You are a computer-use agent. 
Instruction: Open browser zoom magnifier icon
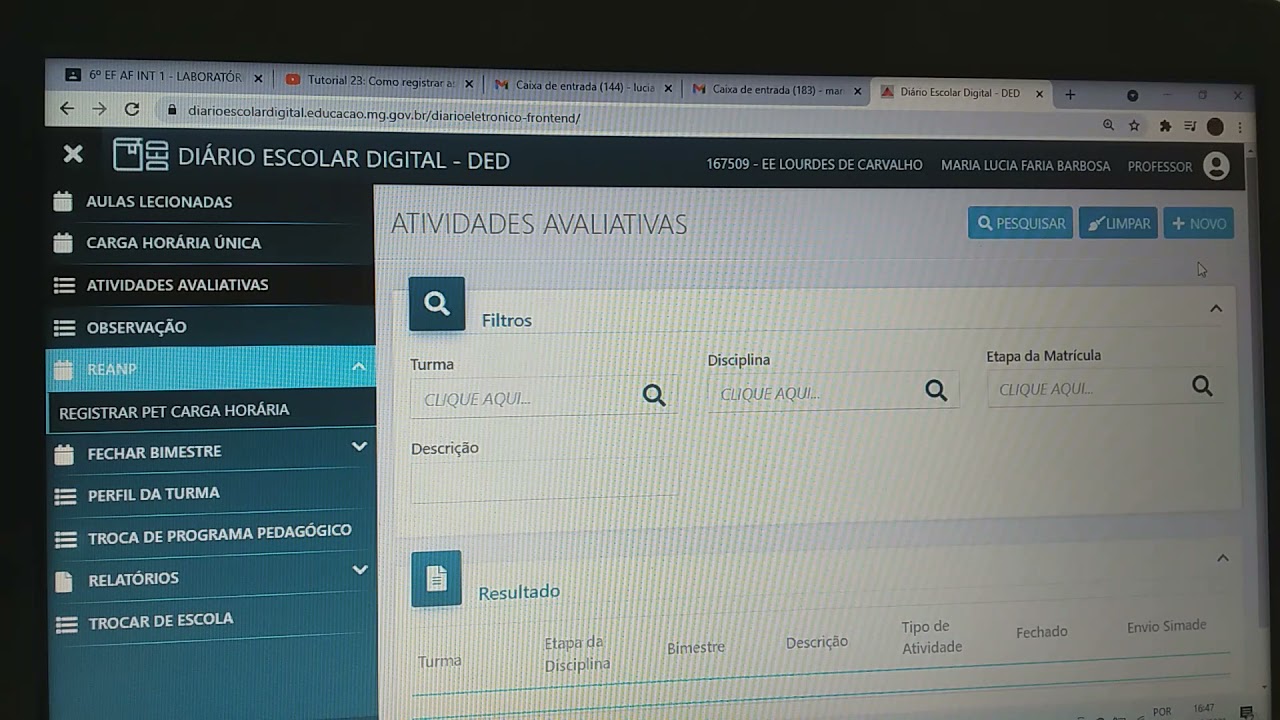tap(1108, 125)
